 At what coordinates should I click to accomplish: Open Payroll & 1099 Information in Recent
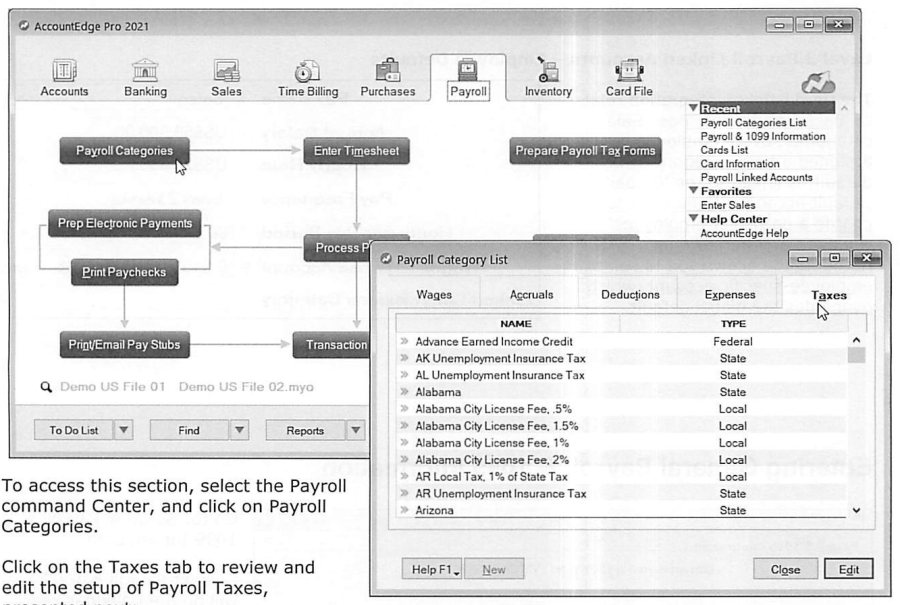click(763, 136)
